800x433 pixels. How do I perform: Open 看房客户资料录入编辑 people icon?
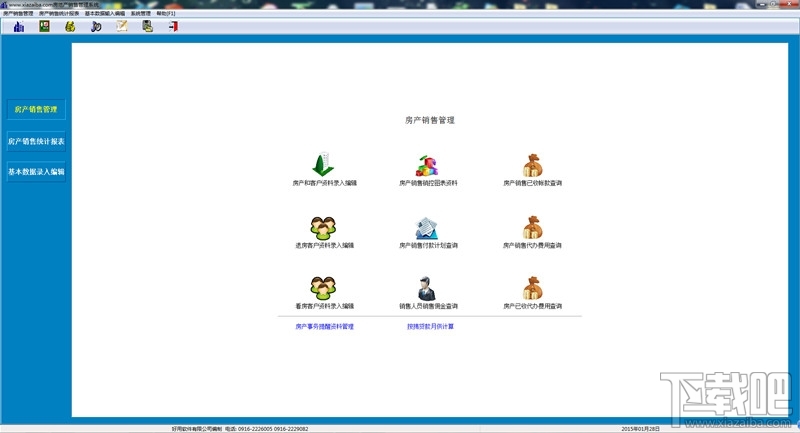click(323, 288)
